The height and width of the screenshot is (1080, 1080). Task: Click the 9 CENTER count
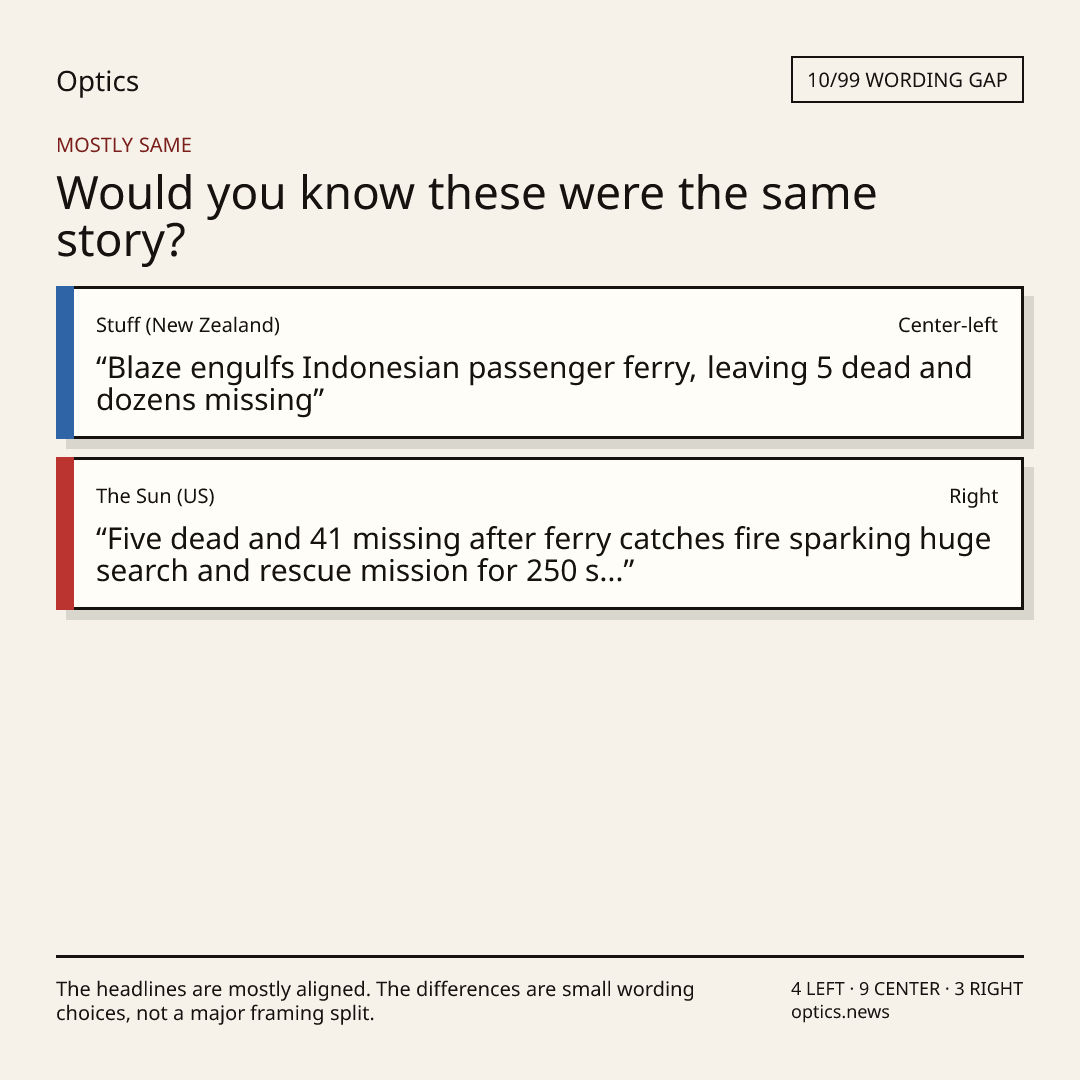tap(899, 989)
